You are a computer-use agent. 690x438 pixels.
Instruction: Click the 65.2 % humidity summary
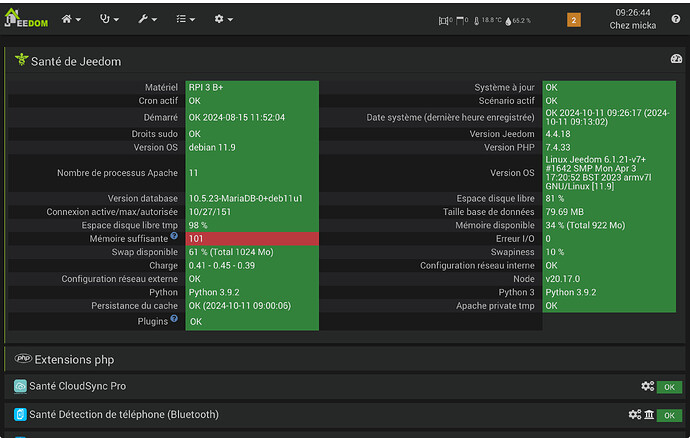(518, 21)
